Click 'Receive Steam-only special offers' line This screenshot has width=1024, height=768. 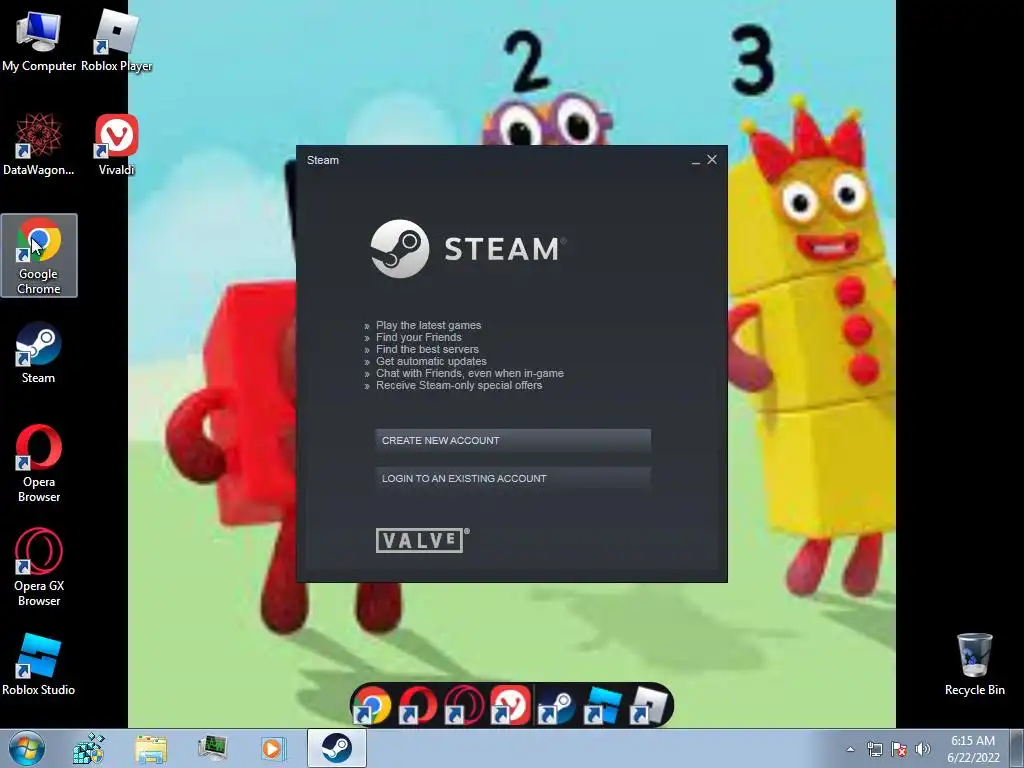[x=458, y=385]
